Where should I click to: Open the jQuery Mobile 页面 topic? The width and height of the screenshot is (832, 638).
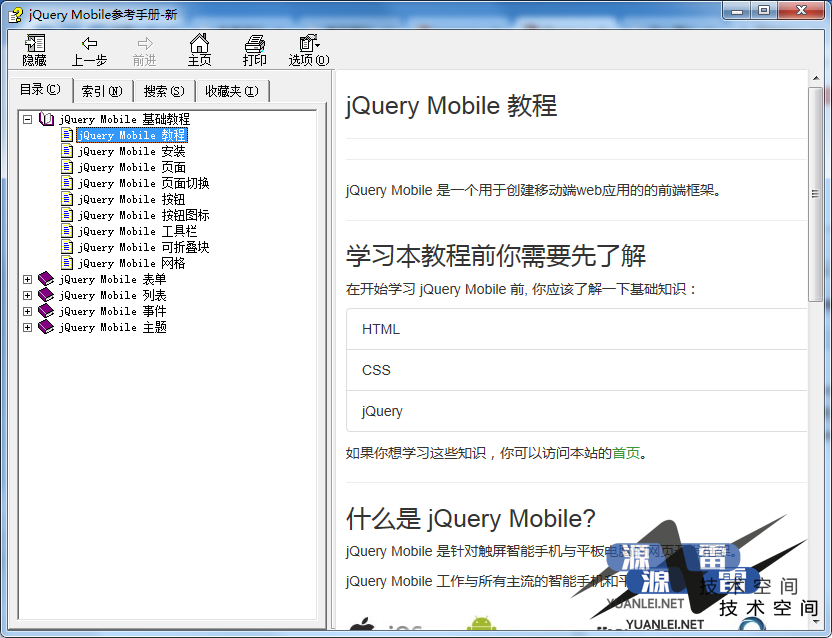coord(132,167)
